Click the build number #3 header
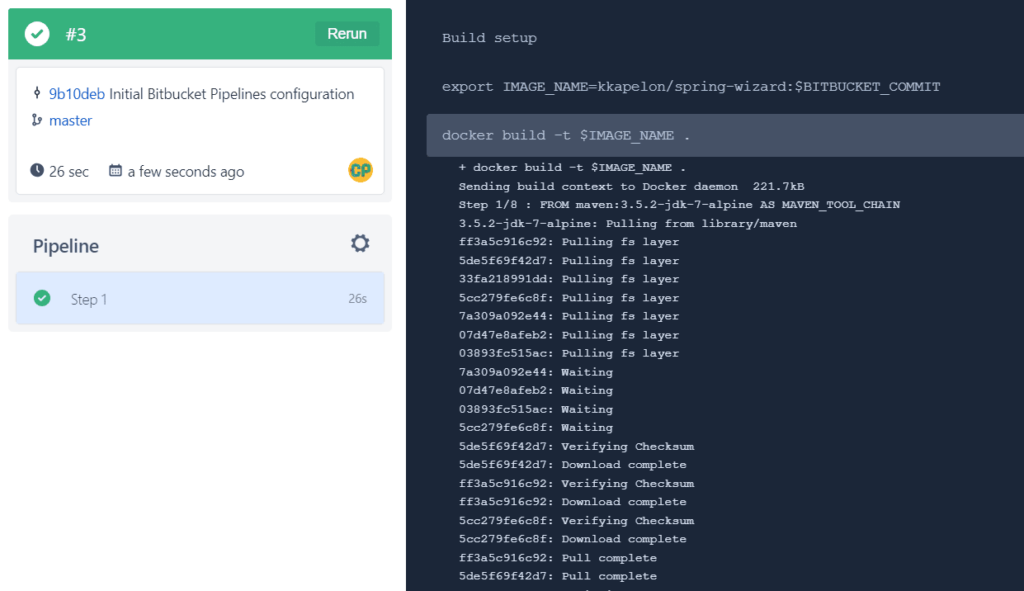1024x591 pixels. tap(76, 33)
